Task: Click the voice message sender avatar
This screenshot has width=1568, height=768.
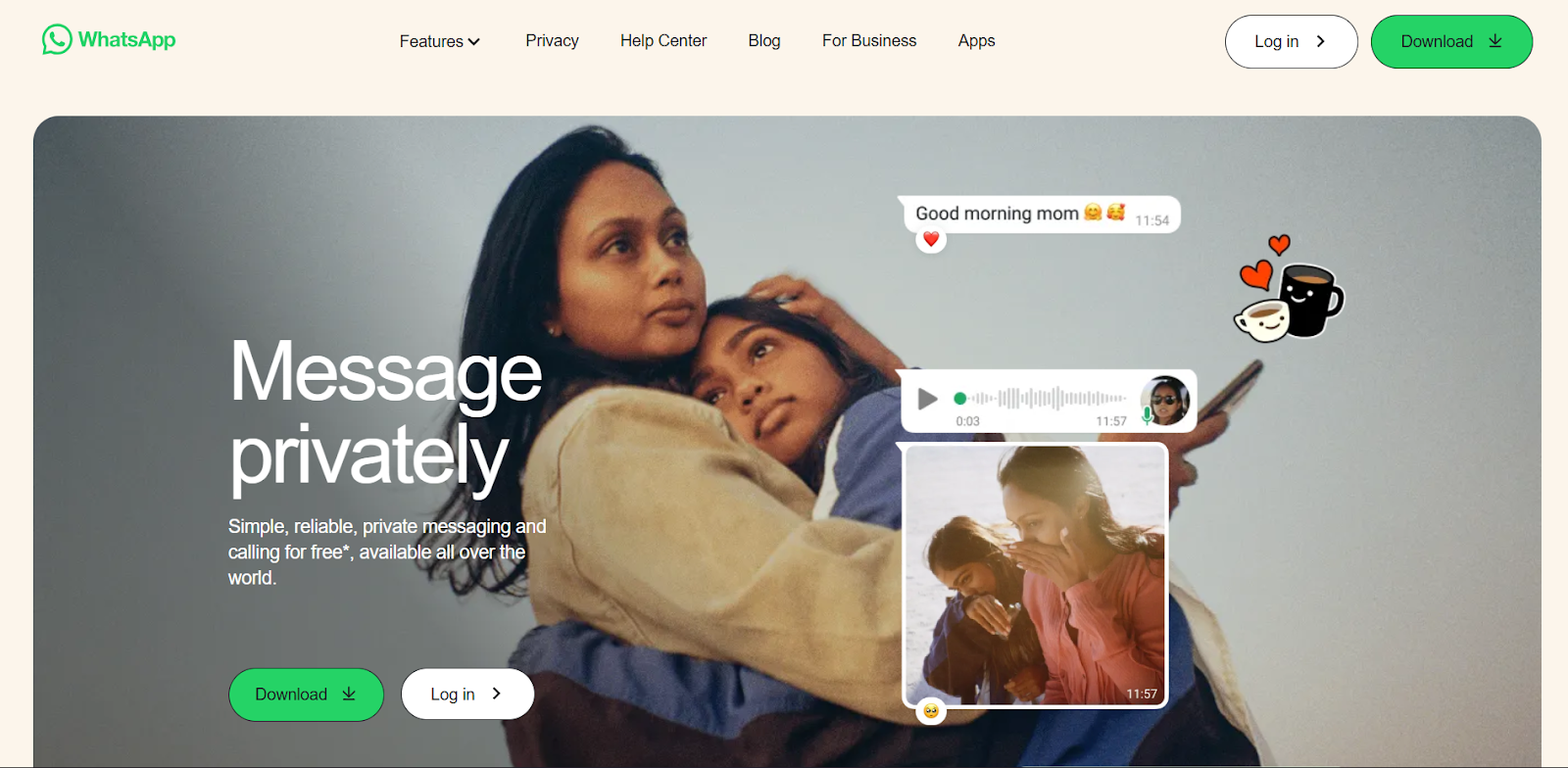Action: [1165, 400]
